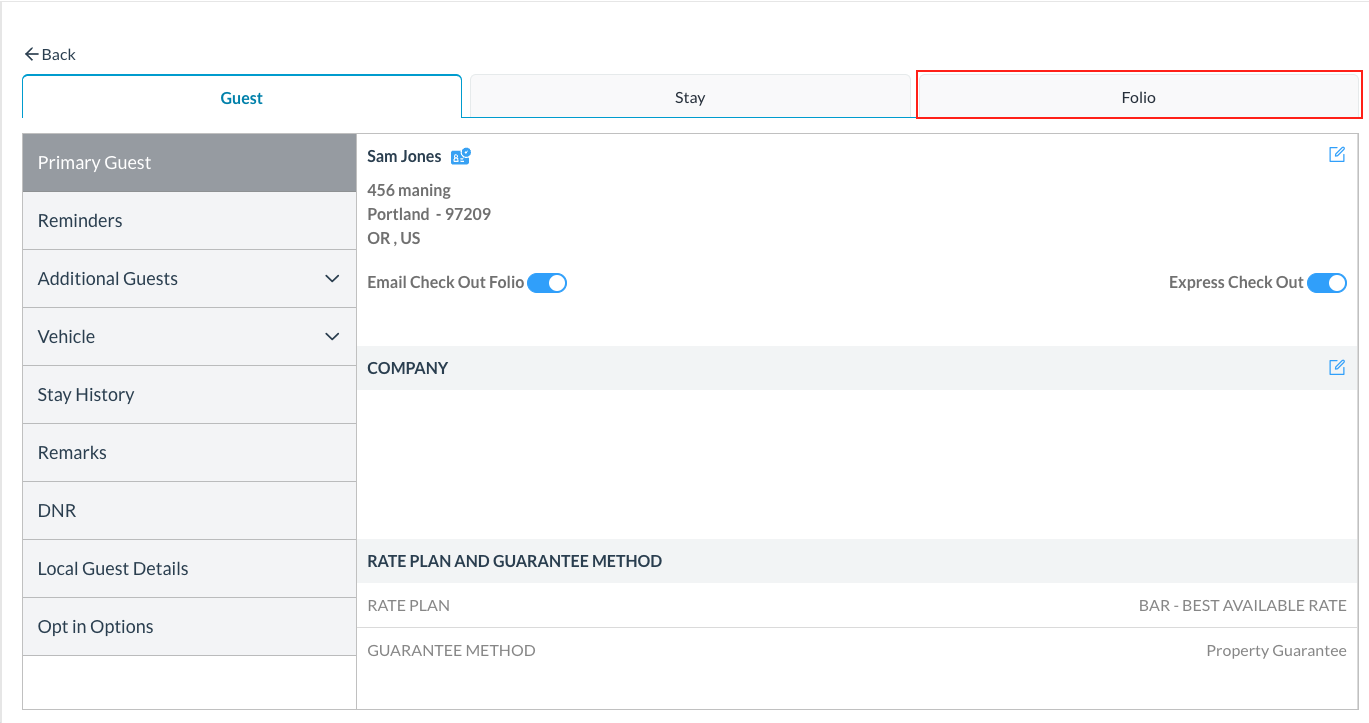Turn off Express Check Out

pyautogui.click(x=1327, y=282)
